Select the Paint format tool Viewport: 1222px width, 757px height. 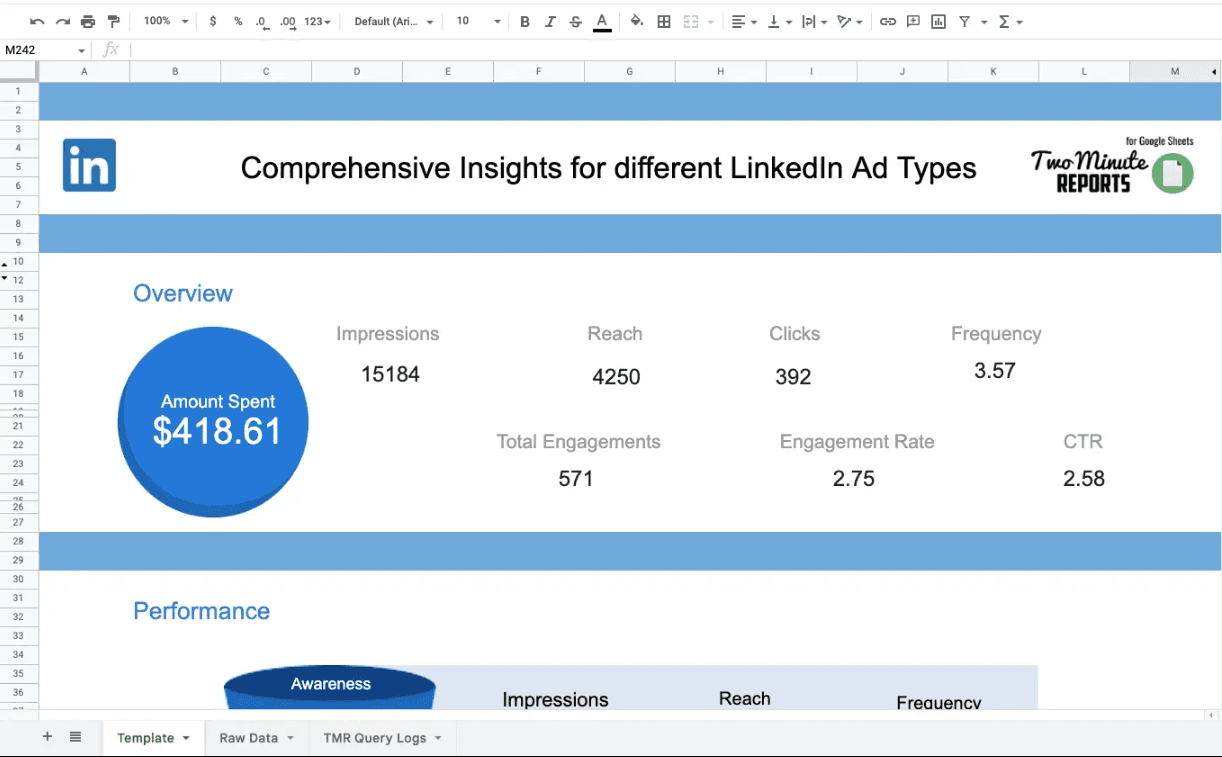coord(113,20)
